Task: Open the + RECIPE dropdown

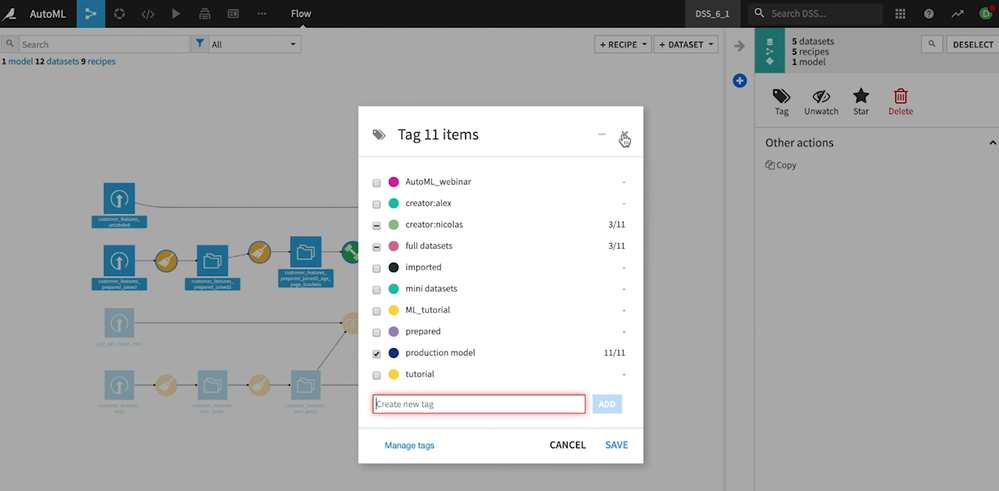Action: click(623, 45)
